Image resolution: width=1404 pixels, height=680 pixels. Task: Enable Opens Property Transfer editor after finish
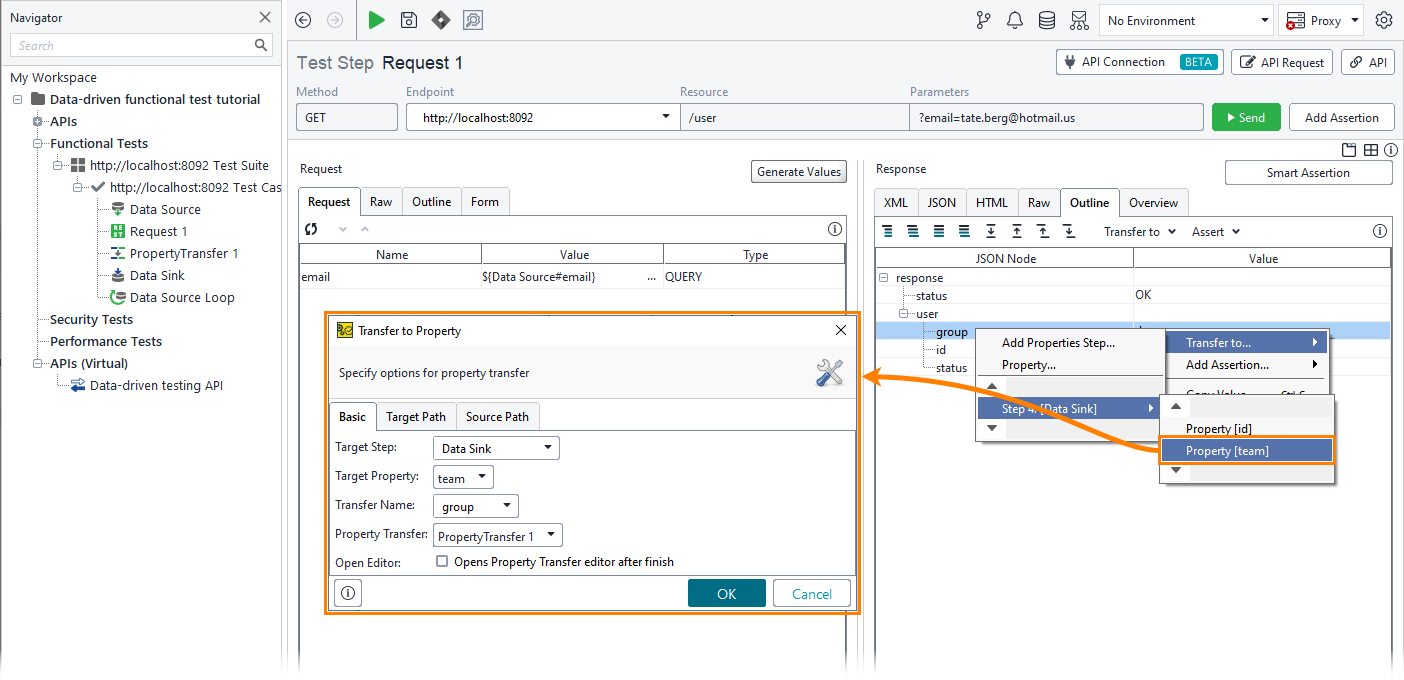pos(442,561)
